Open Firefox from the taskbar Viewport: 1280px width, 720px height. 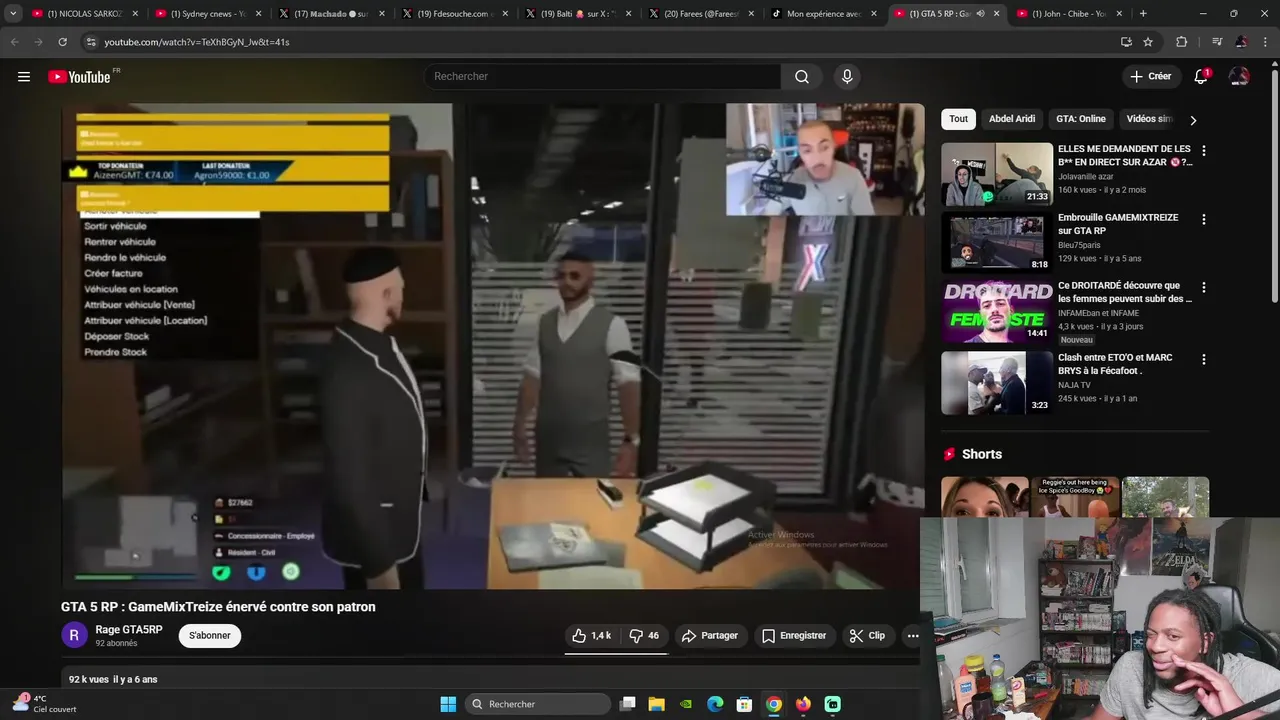click(x=803, y=704)
